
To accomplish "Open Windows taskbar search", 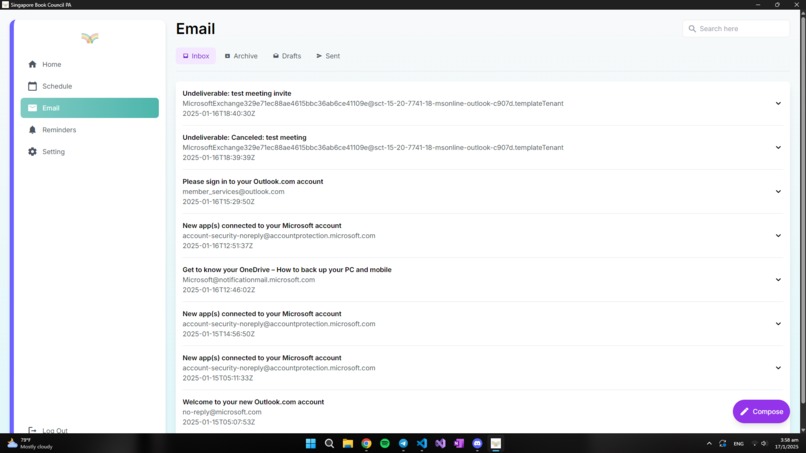I will [x=329, y=443].
